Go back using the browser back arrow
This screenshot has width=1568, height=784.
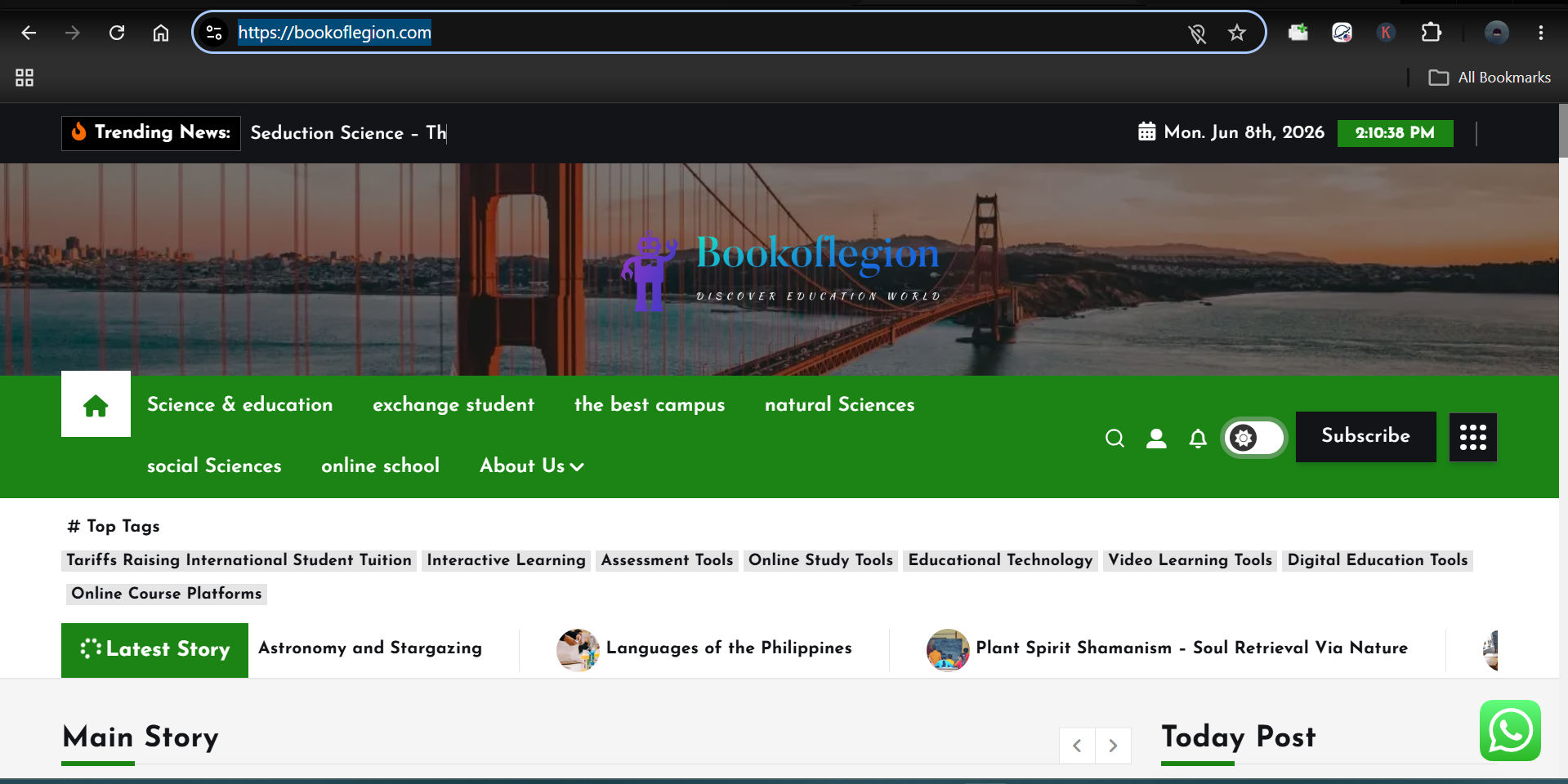click(x=29, y=33)
